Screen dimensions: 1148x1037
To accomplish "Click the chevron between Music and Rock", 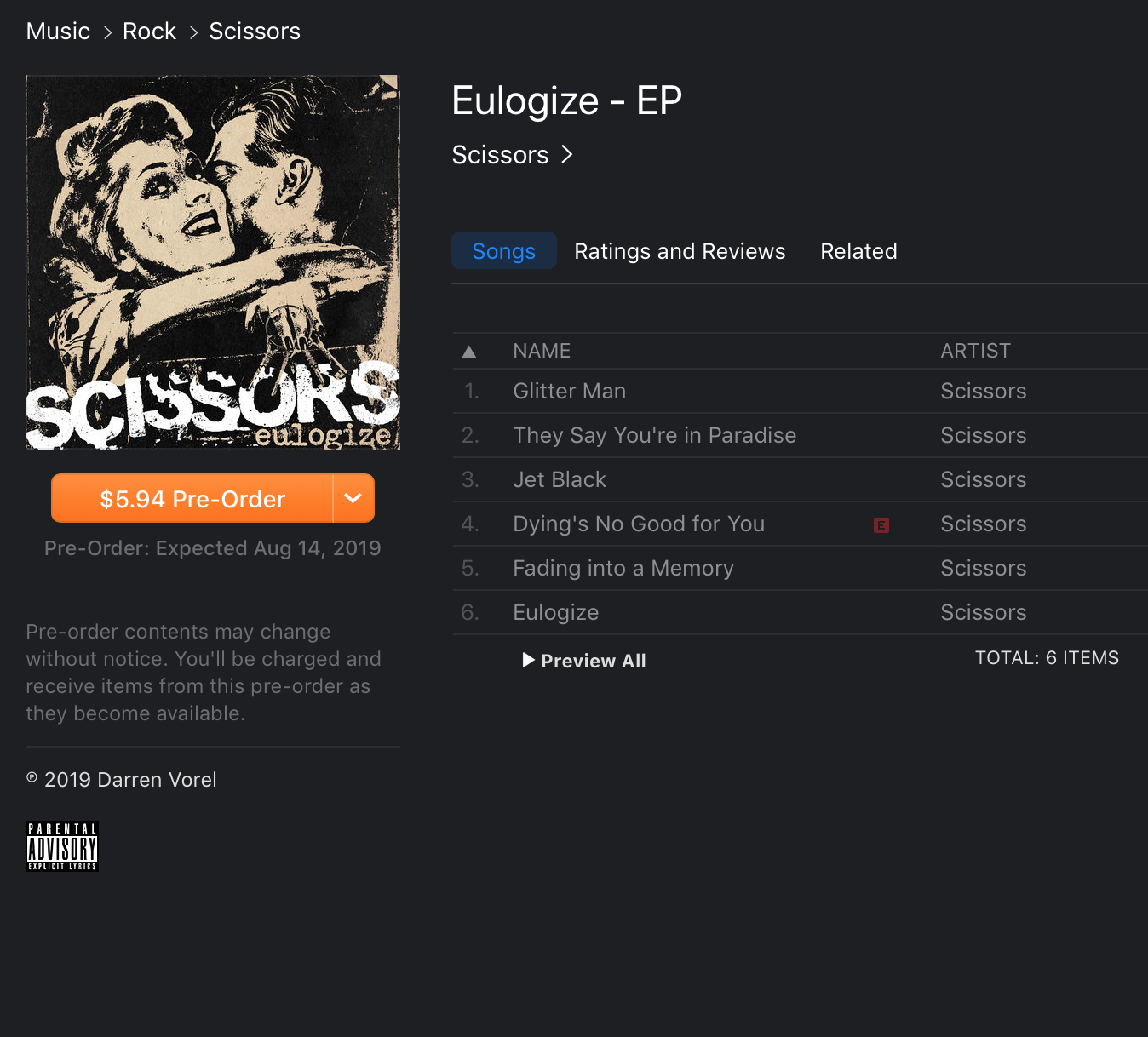I will 107,32.
